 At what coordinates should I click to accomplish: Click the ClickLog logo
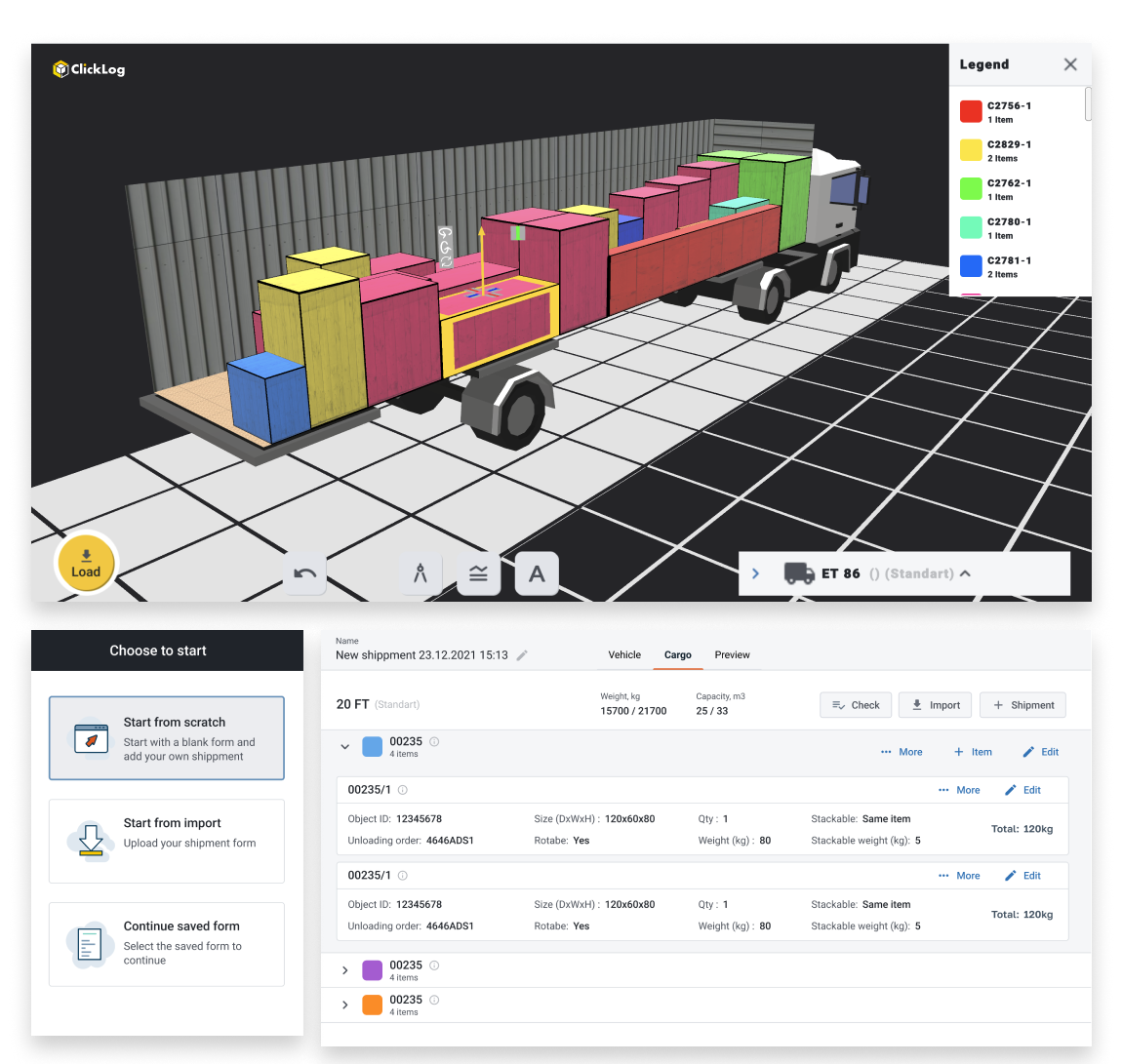[88, 69]
